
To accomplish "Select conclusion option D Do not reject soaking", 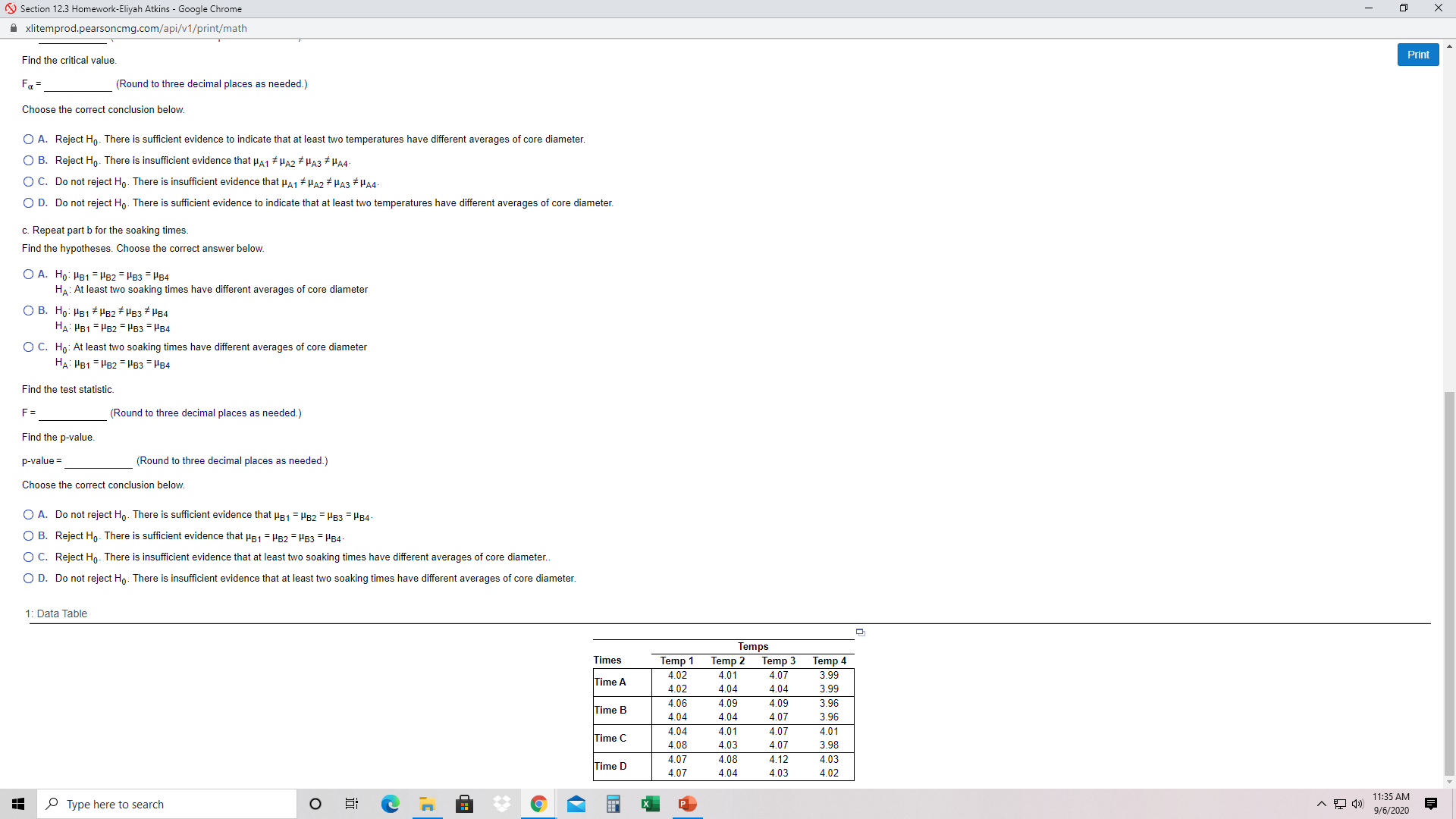I will click(x=27, y=578).
